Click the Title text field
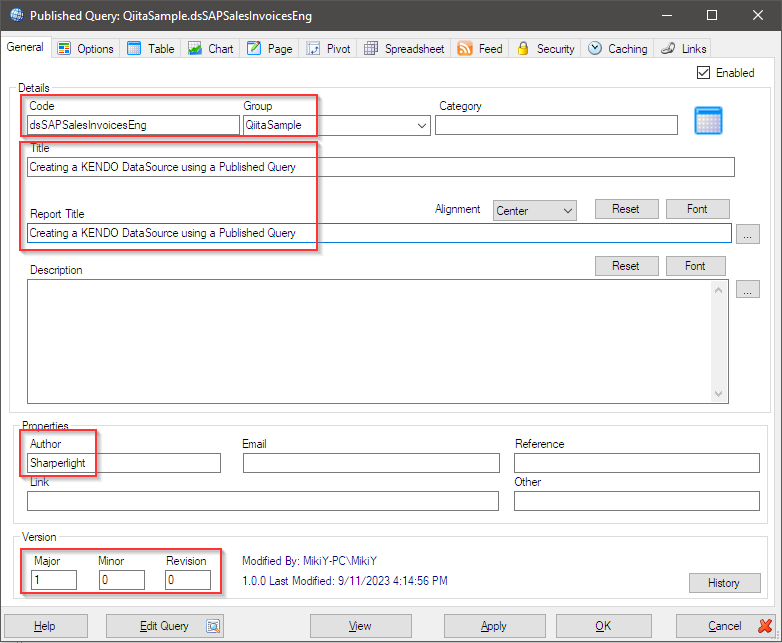This screenshot has width=782, height=643. click(x=381, y=167)
